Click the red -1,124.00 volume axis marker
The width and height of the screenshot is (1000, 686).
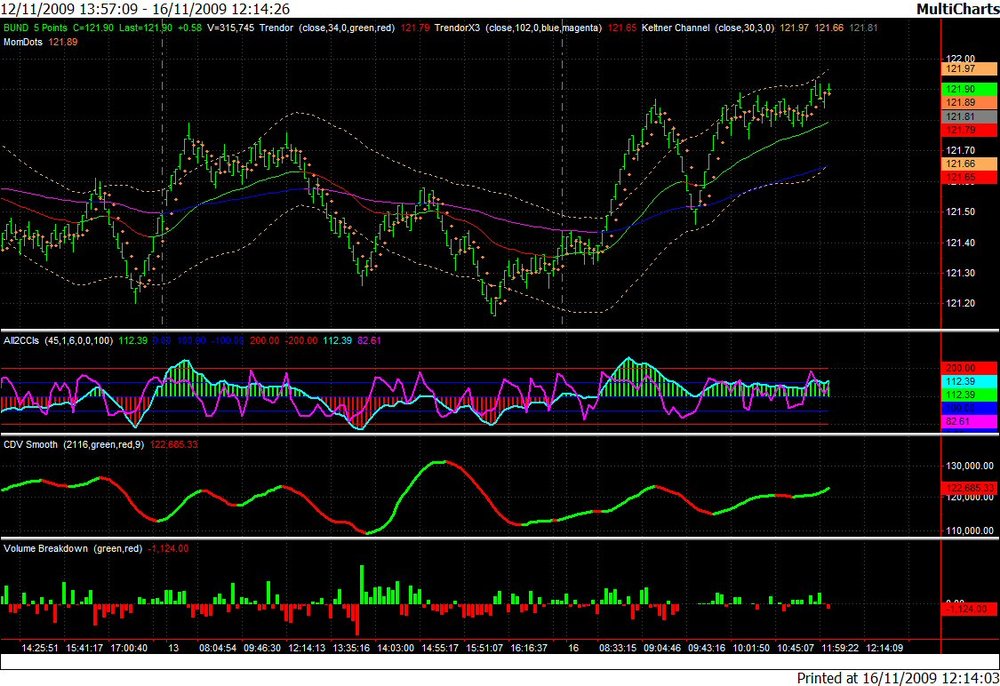(969, 609)
